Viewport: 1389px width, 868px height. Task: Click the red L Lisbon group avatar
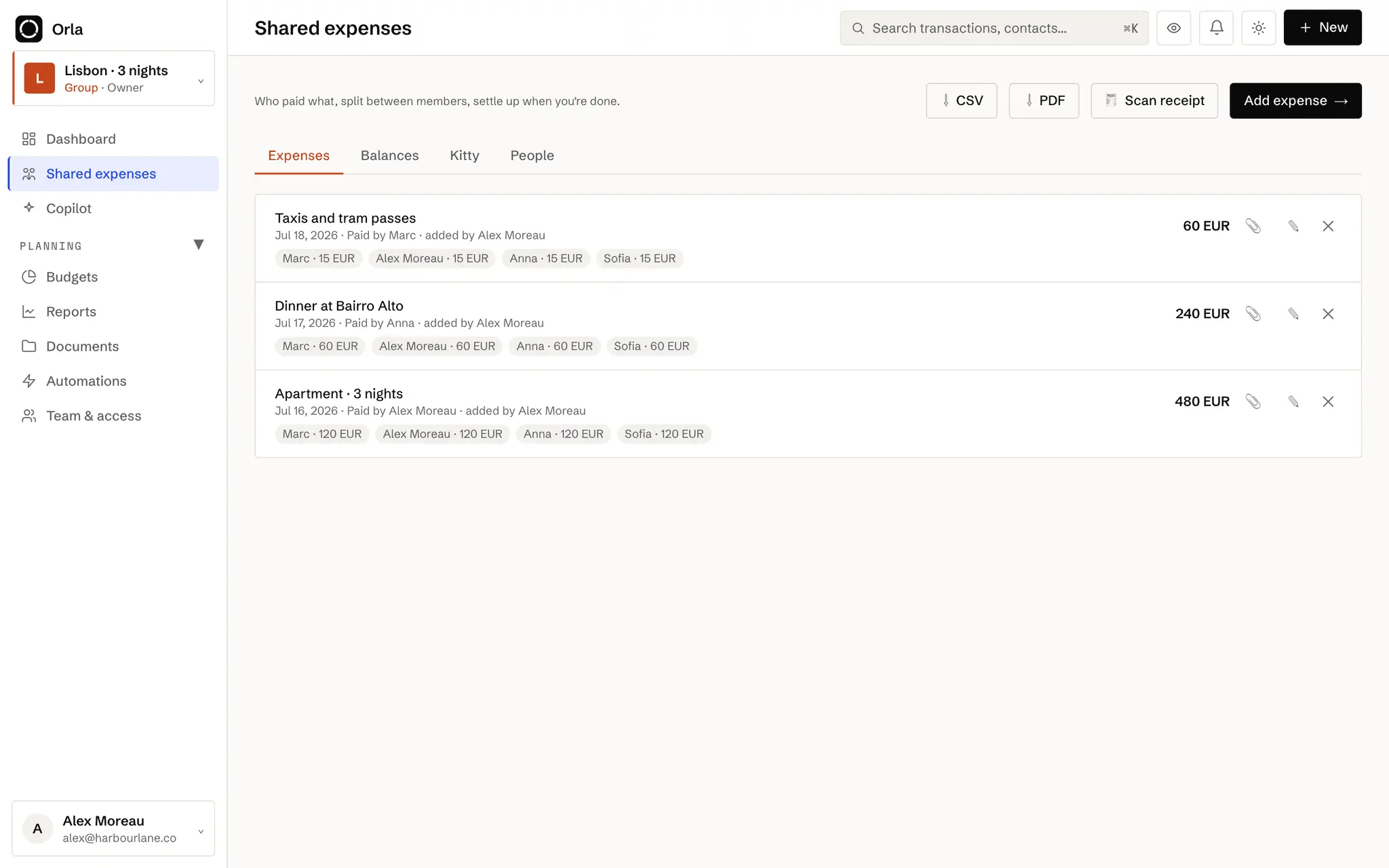(x=39, y=78)
